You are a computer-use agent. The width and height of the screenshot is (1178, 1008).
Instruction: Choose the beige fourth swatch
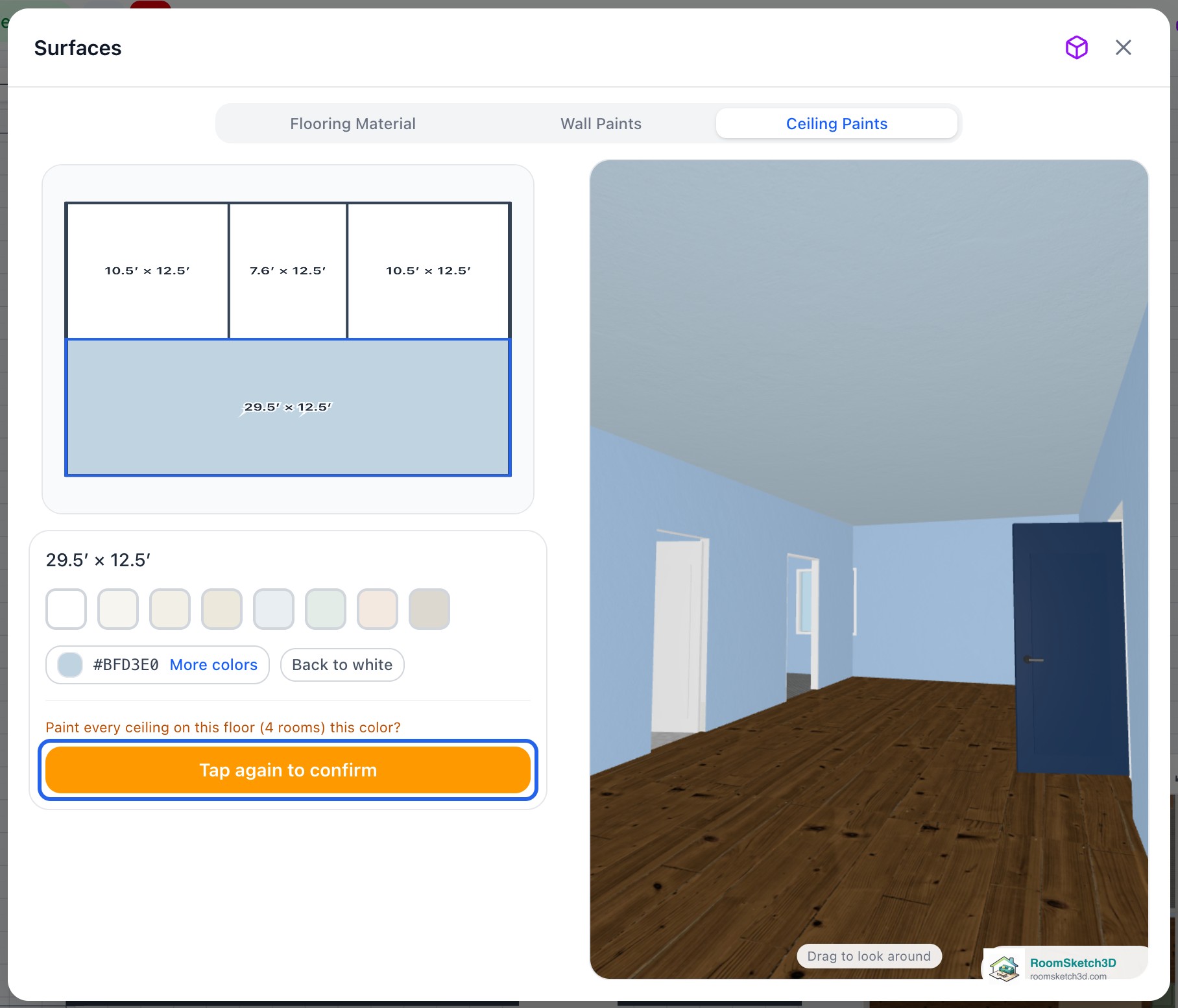coord(222,609)
